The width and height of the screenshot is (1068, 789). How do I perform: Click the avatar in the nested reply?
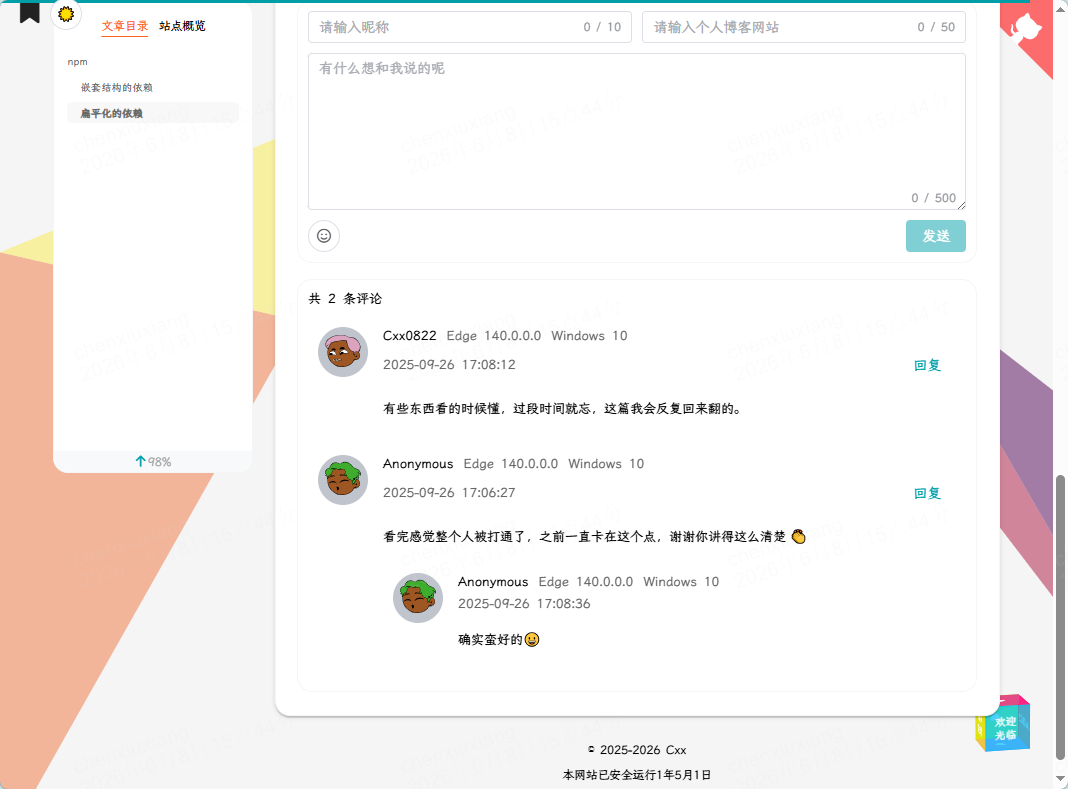click(418, 598)
